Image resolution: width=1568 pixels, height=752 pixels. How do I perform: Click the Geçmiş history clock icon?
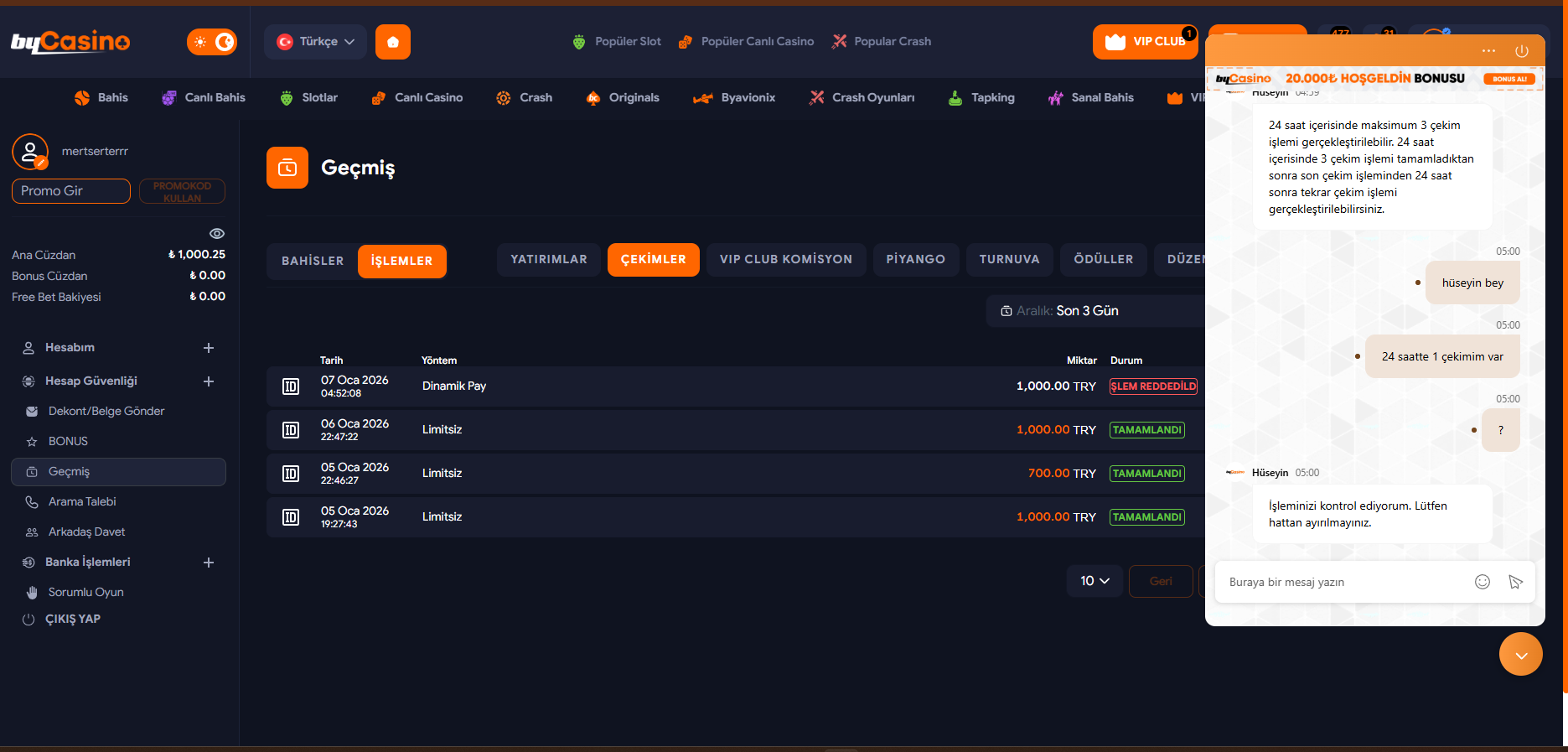point(287,168)
